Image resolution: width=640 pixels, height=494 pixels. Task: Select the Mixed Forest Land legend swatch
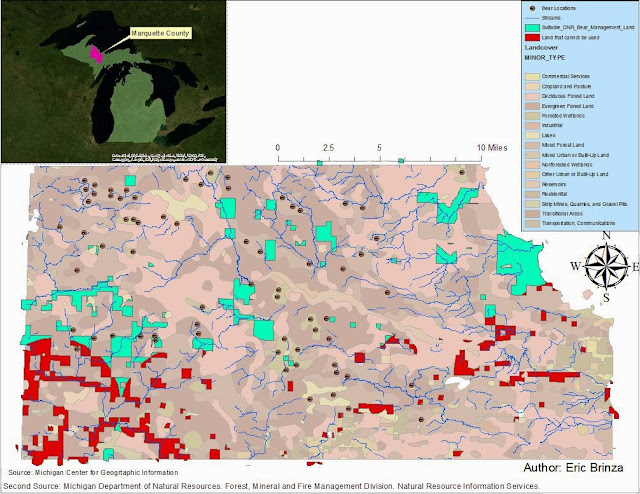point(532,145)
